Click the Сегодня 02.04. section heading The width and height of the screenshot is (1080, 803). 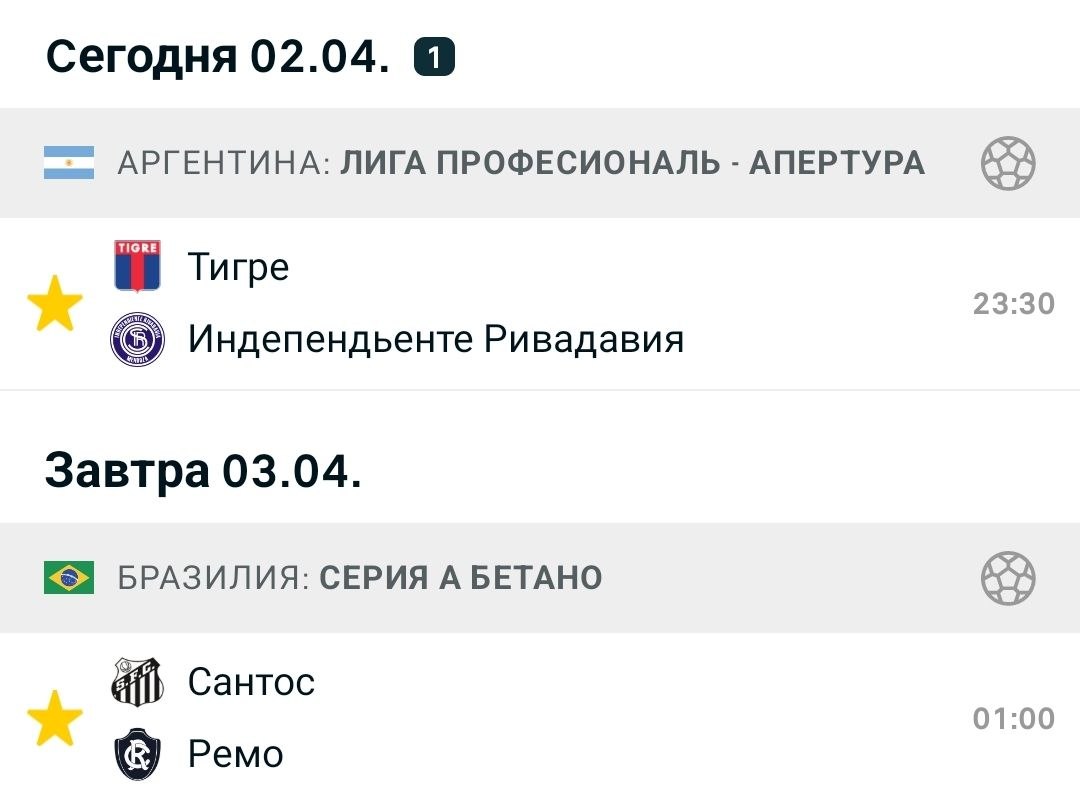pos(218,56)
